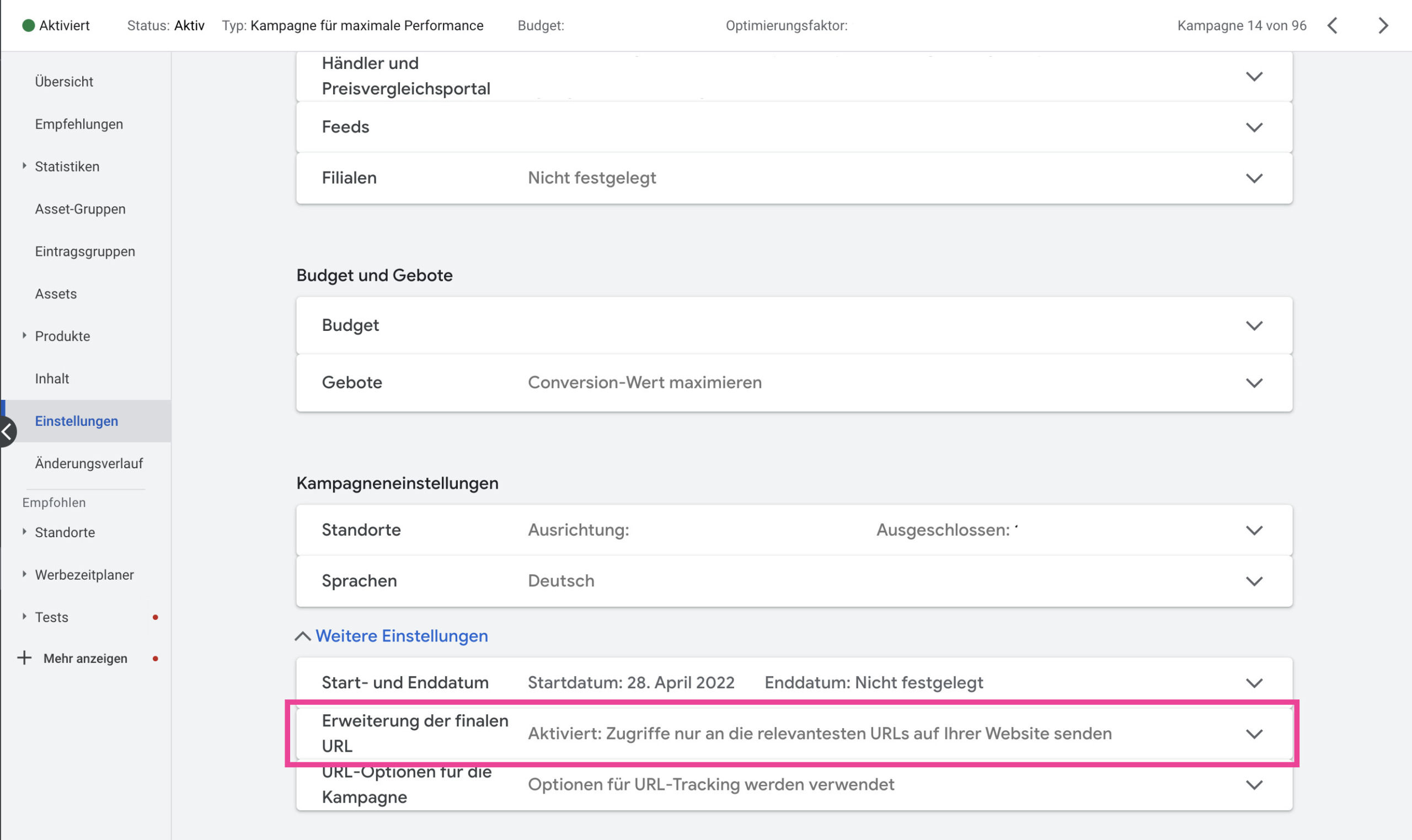This screenshot has height=840, width=1412.
Task: Click 'Optimierungsfaktor:' in header
Action: pos(787,25)
